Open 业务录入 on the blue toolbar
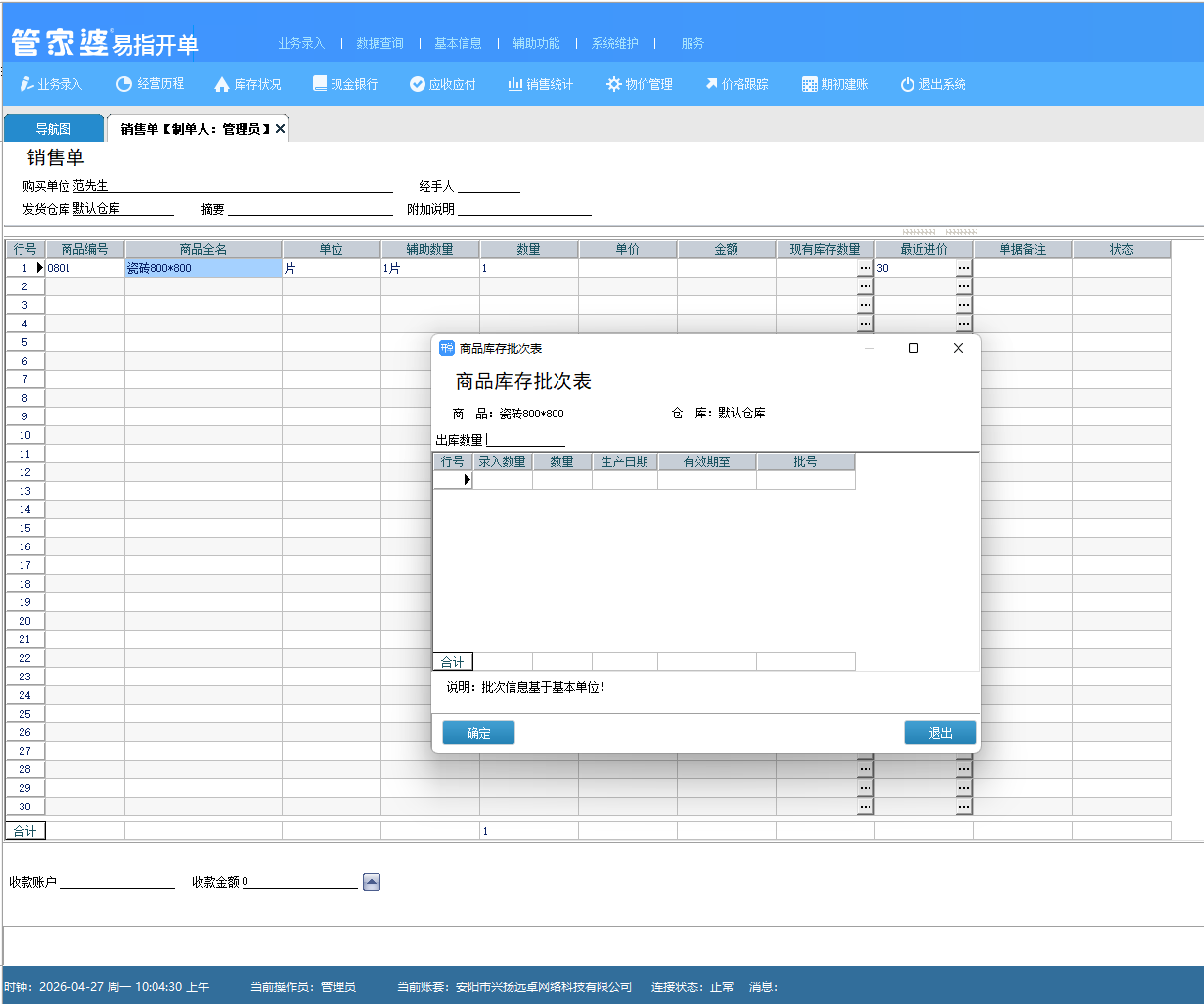This screenshot has height=1004, width=1204. (x=51, y=84)
